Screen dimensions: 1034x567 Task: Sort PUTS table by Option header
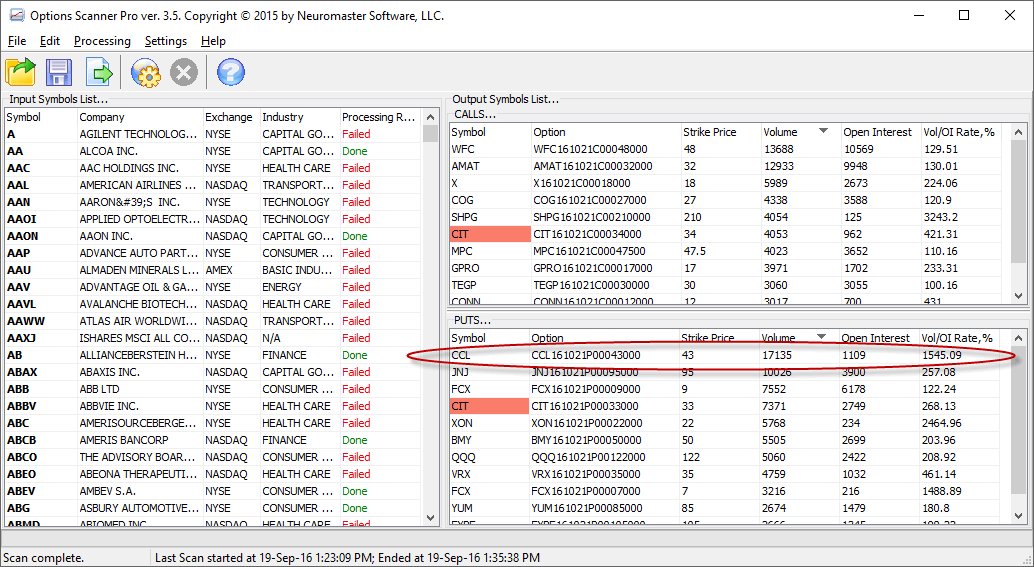(x=603, y=338)
